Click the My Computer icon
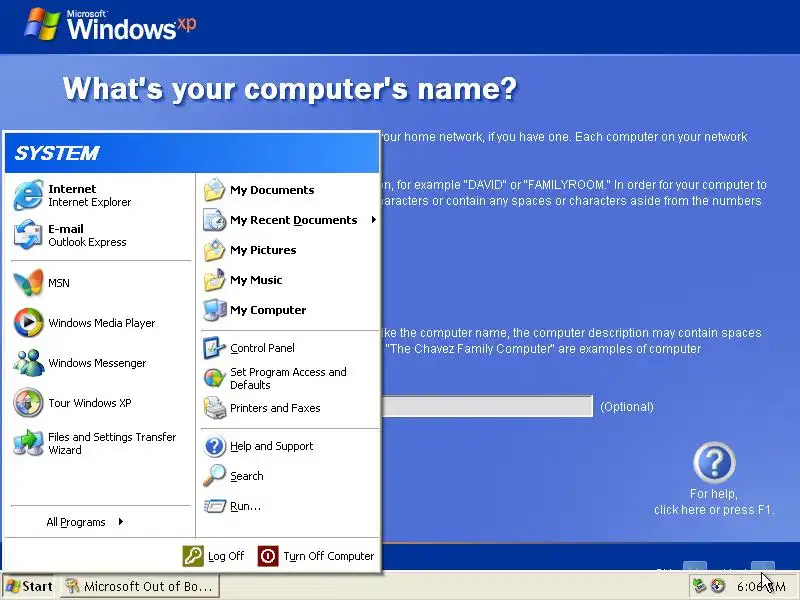The image size is (800, 600). point(214,310)
